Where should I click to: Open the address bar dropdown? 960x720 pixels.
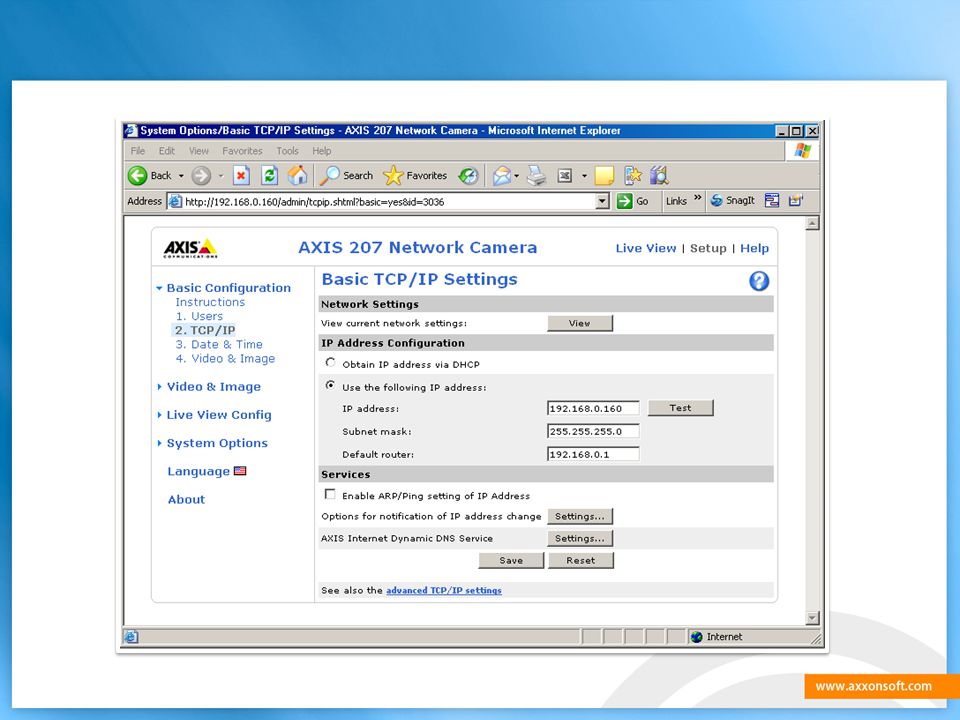click(x=603, y=201)
